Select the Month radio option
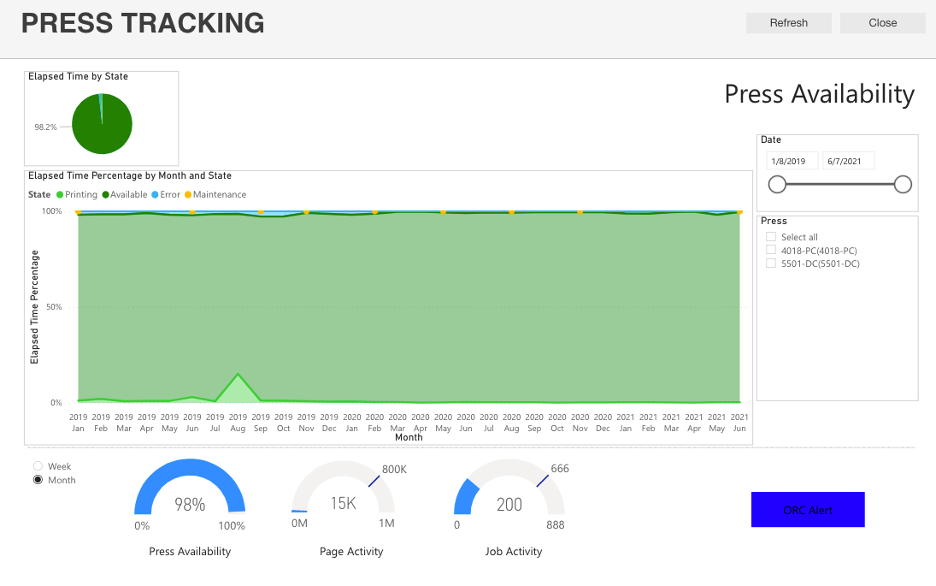 click(39, 480)
